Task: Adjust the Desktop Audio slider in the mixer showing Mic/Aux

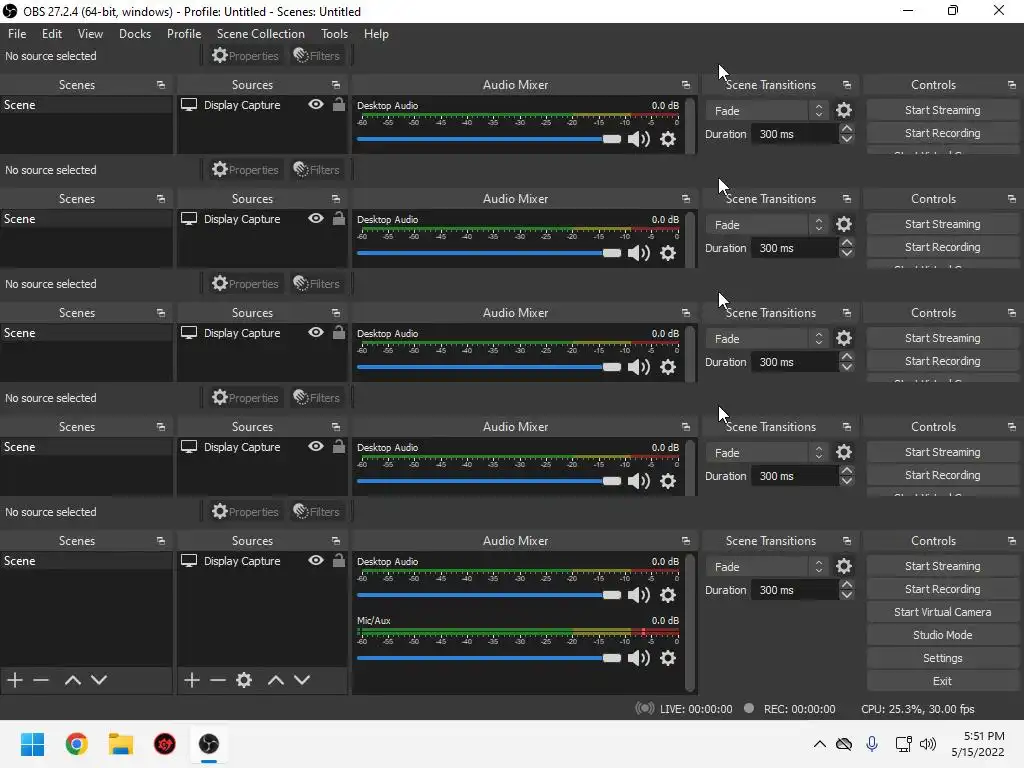Action: (488, 595)
